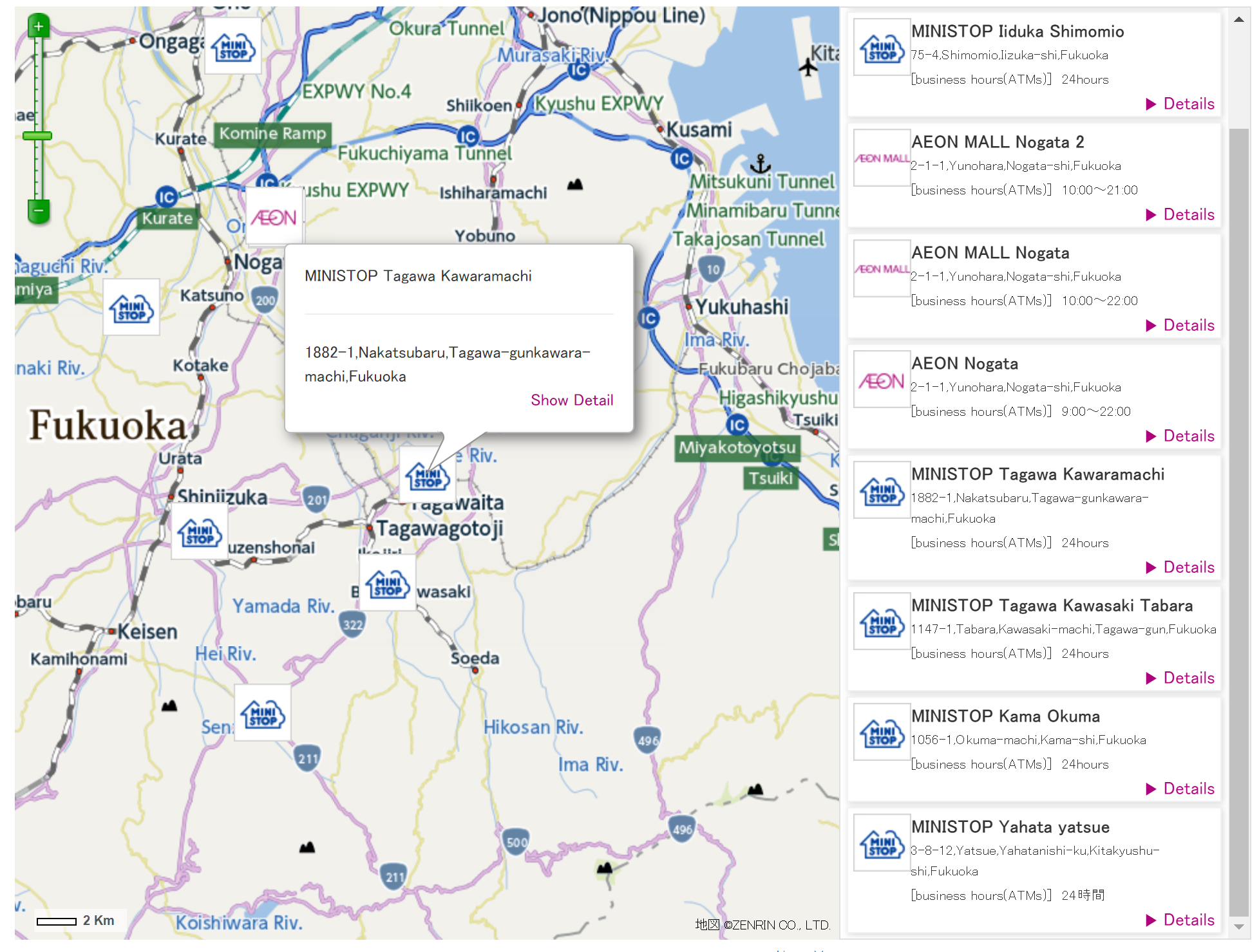Image resolution: width=1259 pixels, height=952 pixels.
Task: Select the MINISTOP Yahata yatsue title
Action: (x=1010, y=826)
